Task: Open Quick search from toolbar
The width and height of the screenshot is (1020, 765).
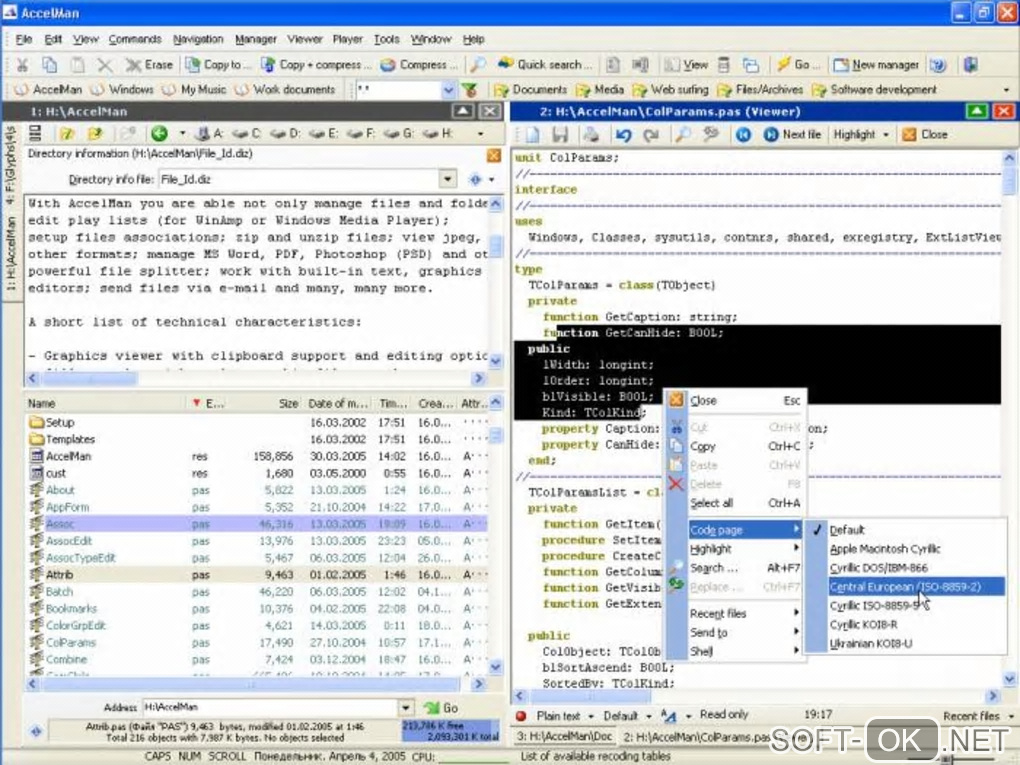Action: 544,64
